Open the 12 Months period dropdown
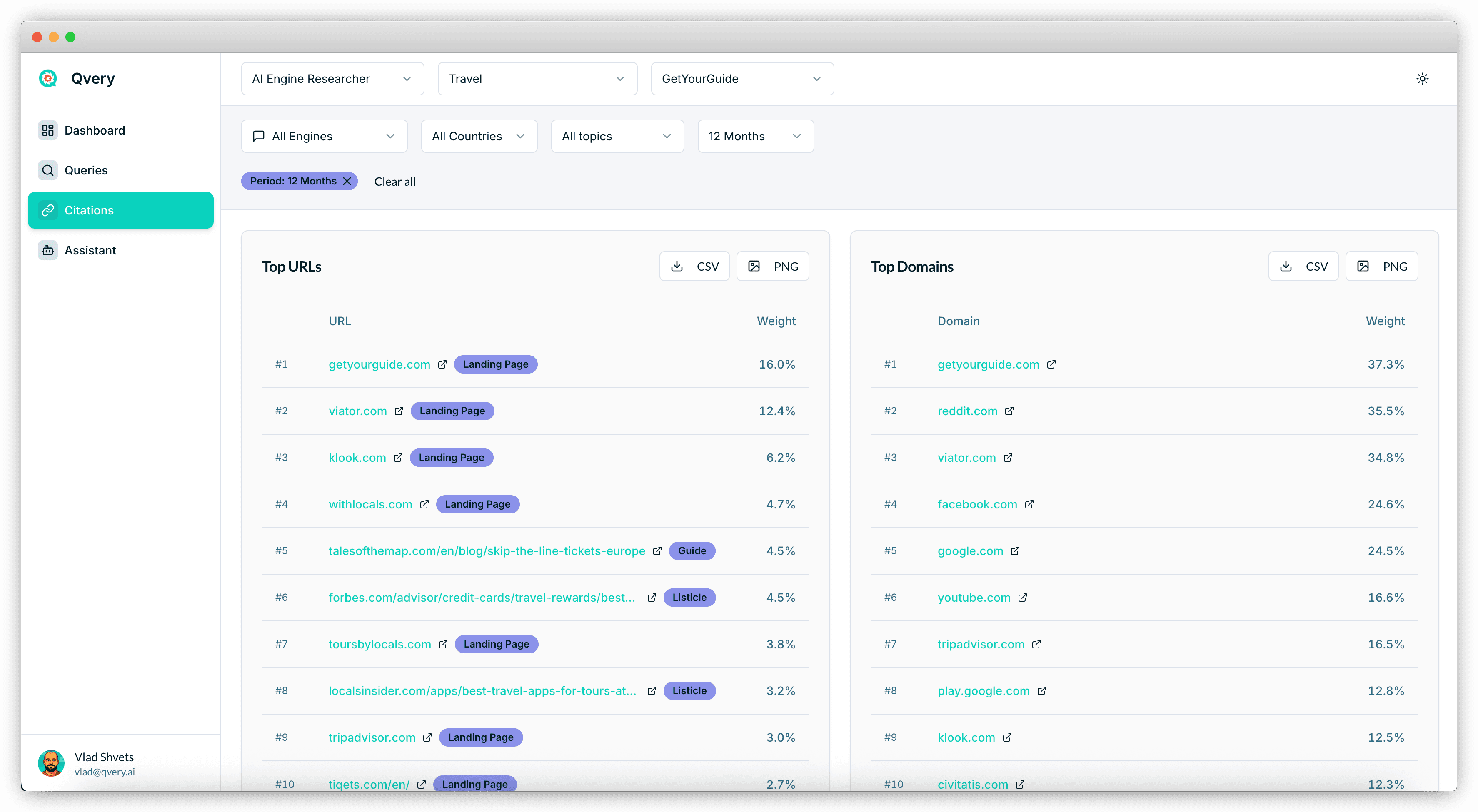 click(755, 136)
